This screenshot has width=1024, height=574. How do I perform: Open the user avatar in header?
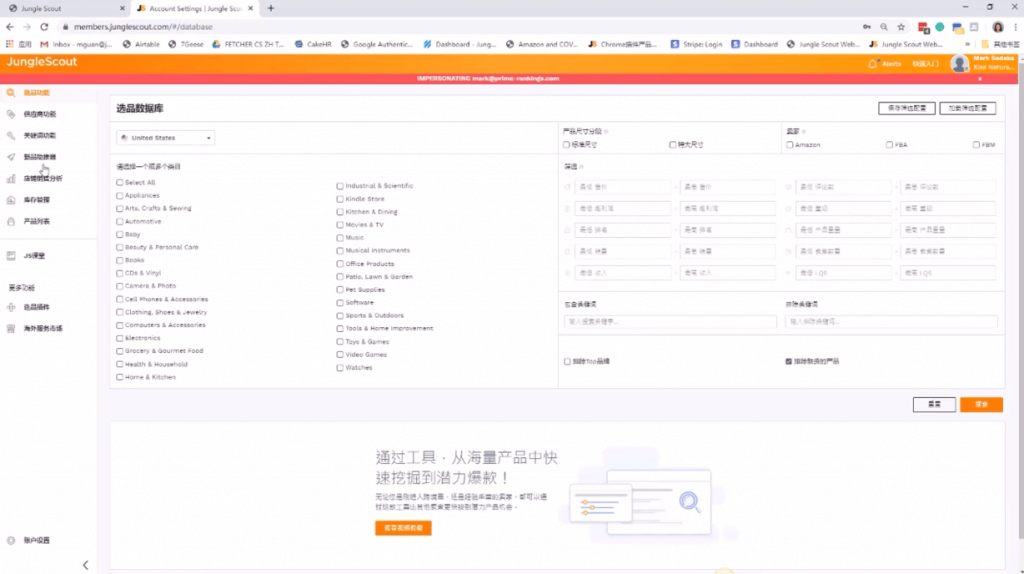pyautogui.click(x=959, y=63)
